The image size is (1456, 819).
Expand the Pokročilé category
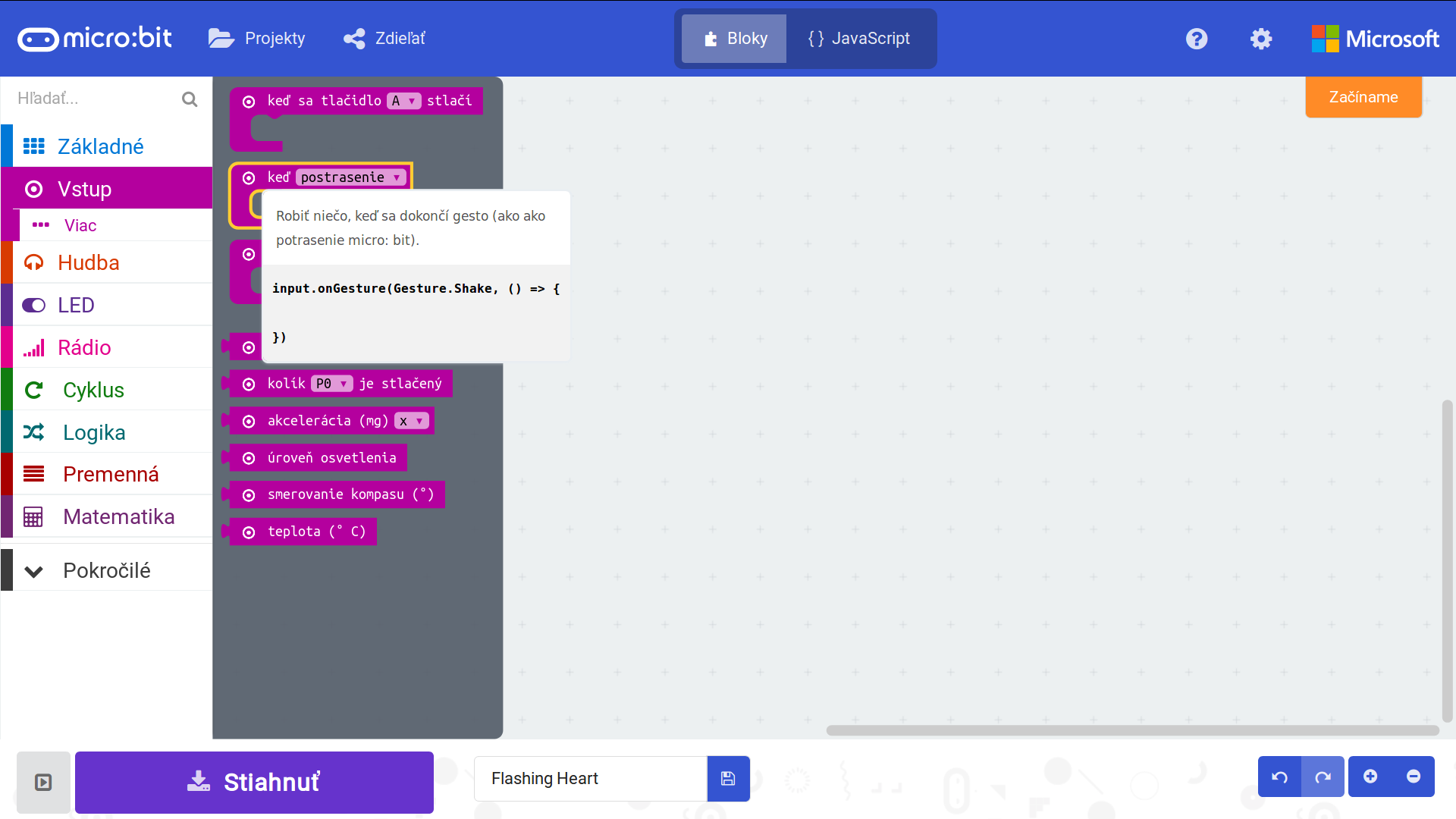coord(106,570)
